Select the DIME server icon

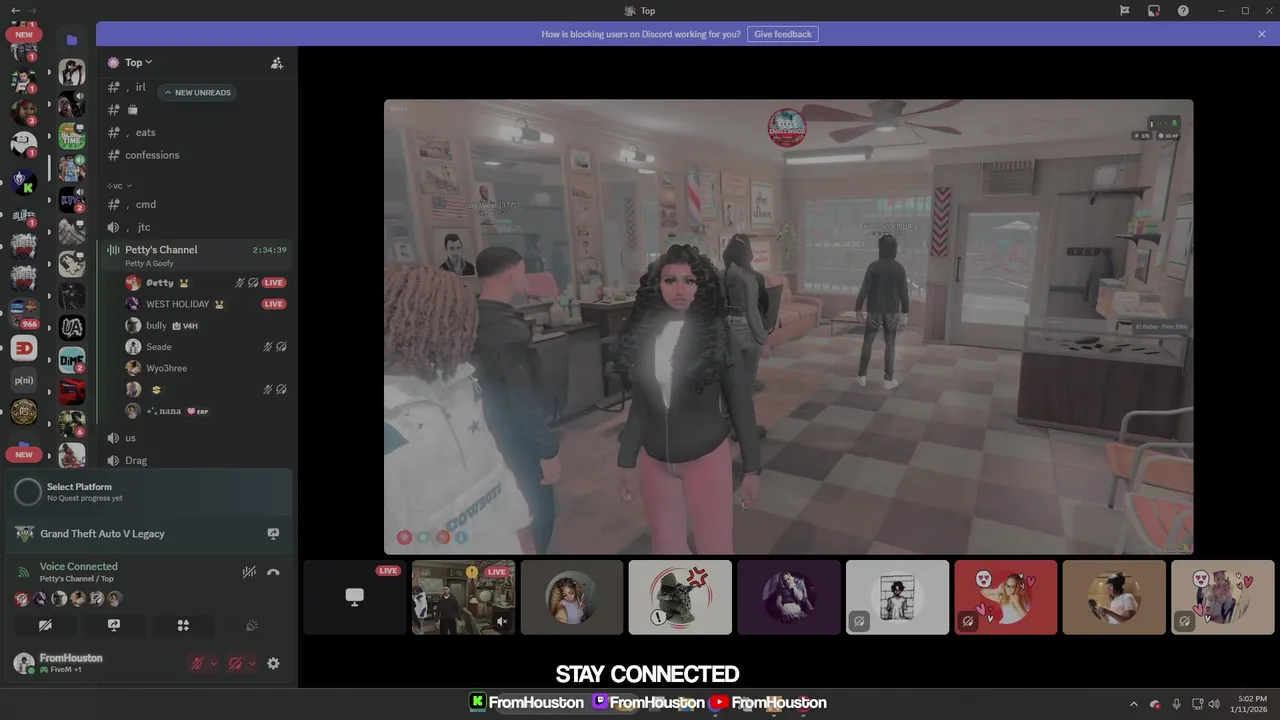[x=71, y=360]
